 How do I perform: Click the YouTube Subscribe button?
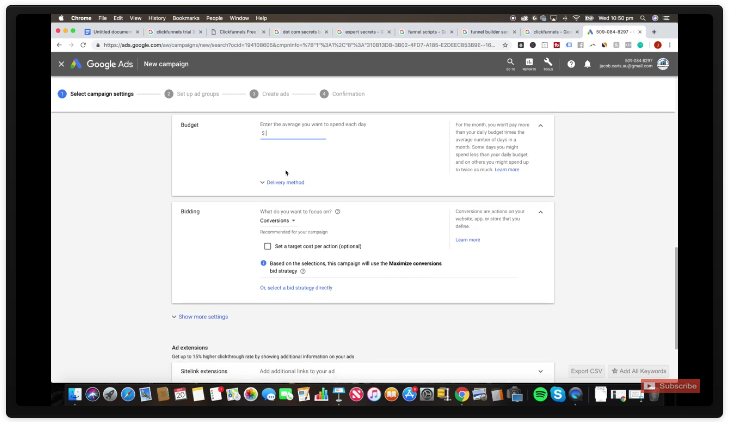(671, 386)
